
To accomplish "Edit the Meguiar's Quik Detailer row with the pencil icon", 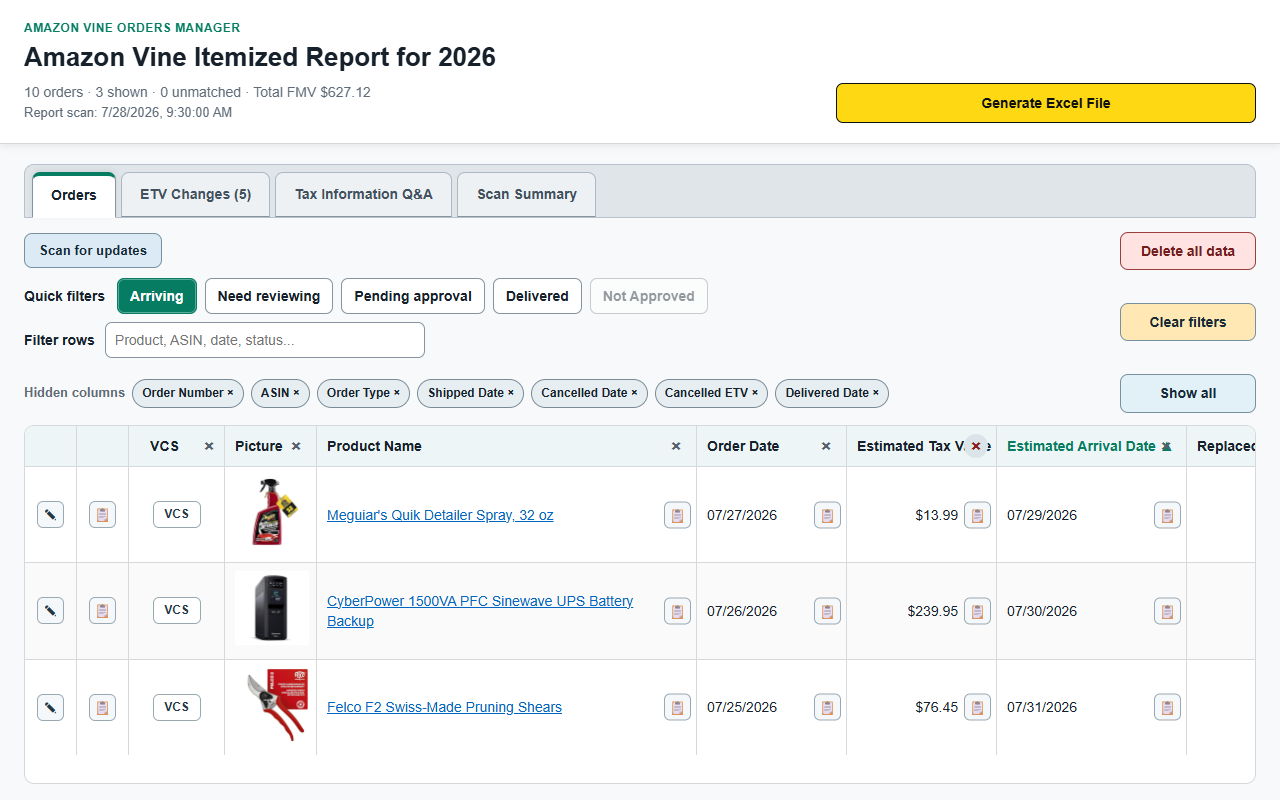I will (x=50, y=515).
